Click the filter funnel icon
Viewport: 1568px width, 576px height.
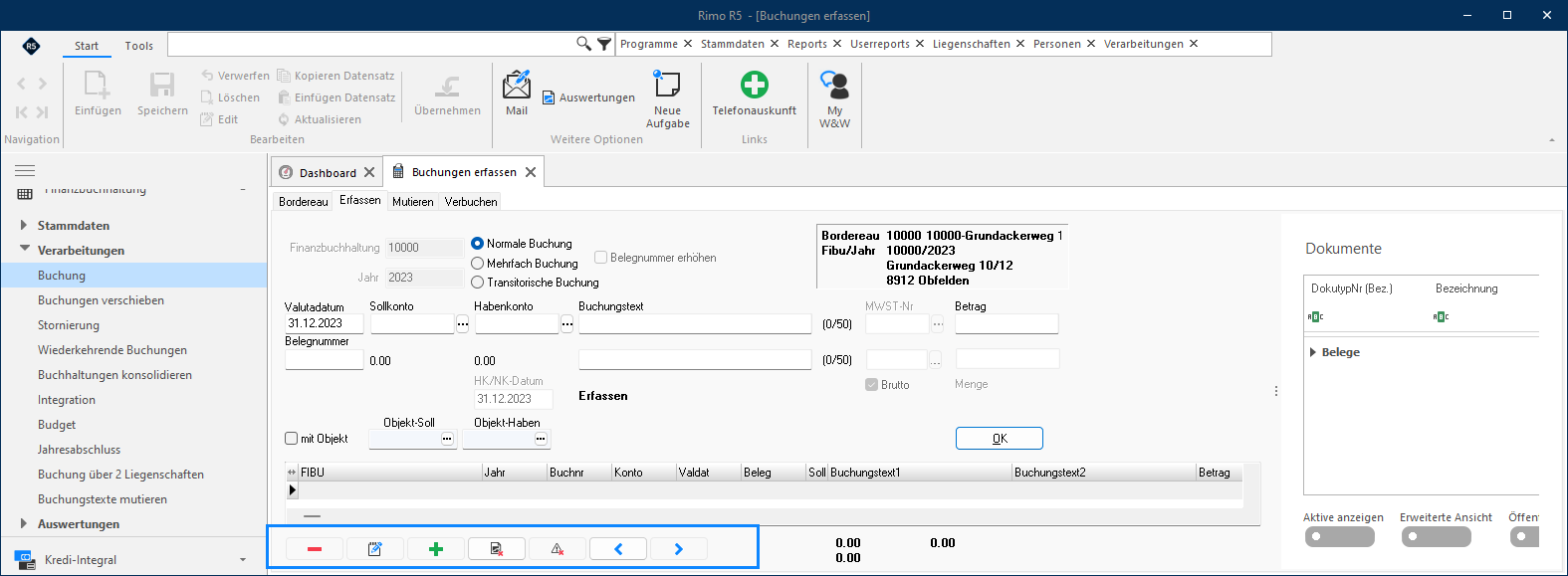604,44
